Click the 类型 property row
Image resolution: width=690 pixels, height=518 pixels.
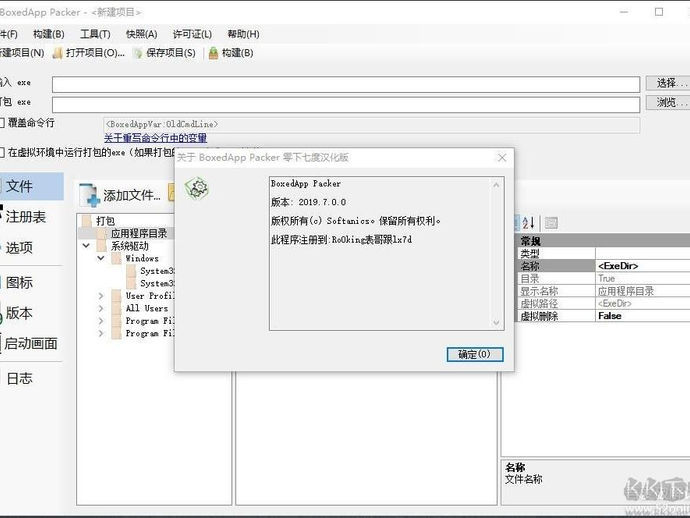[602, 253]
